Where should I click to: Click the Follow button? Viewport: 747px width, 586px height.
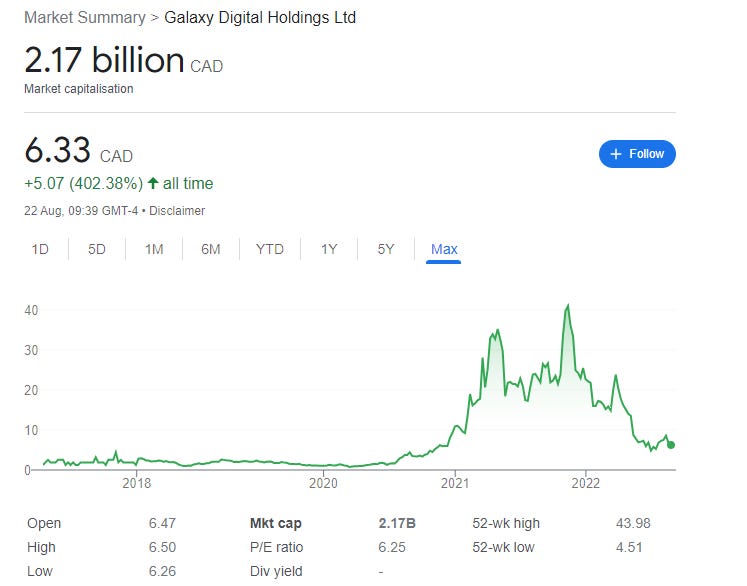[x=637, y=154]
